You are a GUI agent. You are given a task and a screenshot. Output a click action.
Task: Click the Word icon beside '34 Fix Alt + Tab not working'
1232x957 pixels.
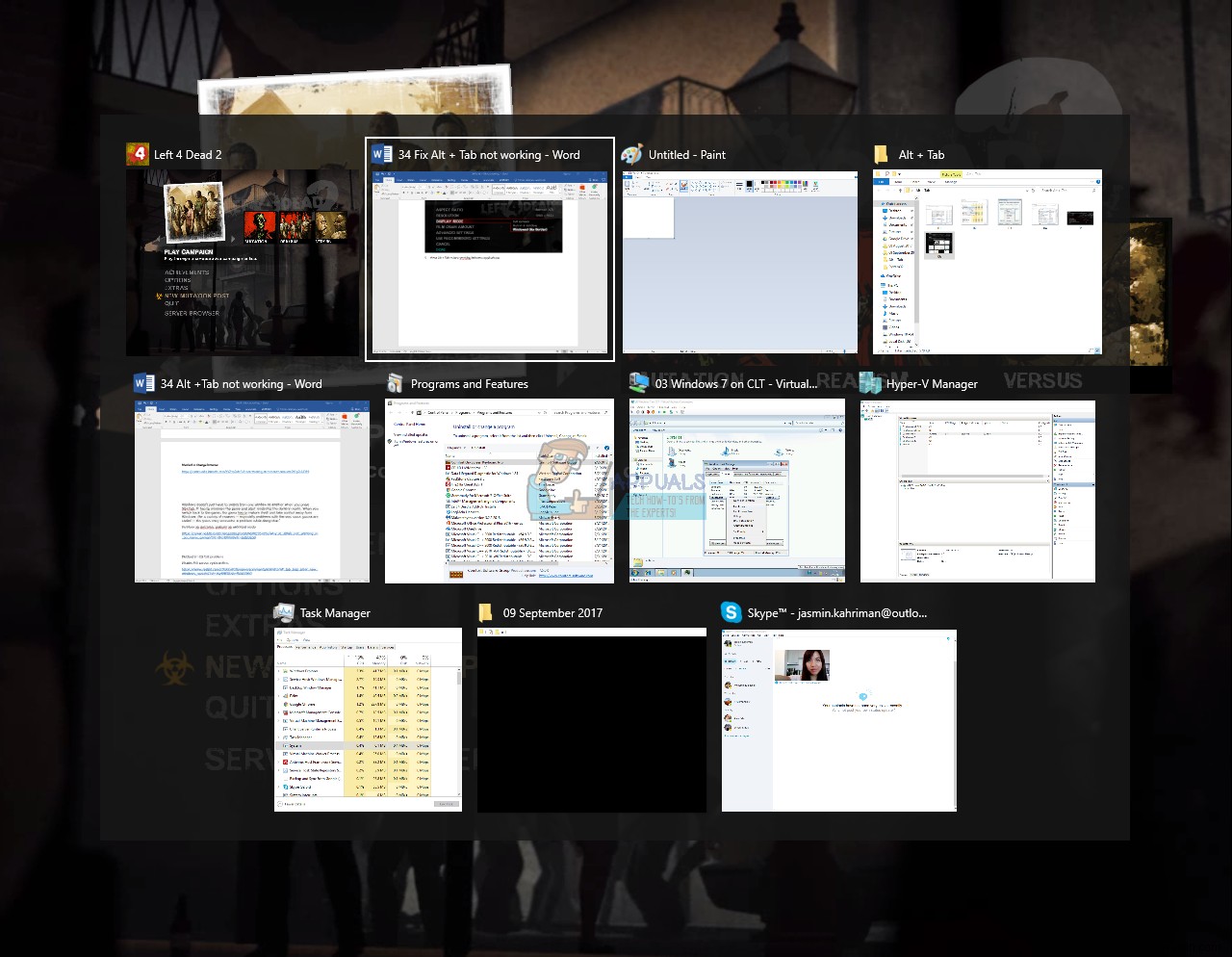click(x=382, y=154)
